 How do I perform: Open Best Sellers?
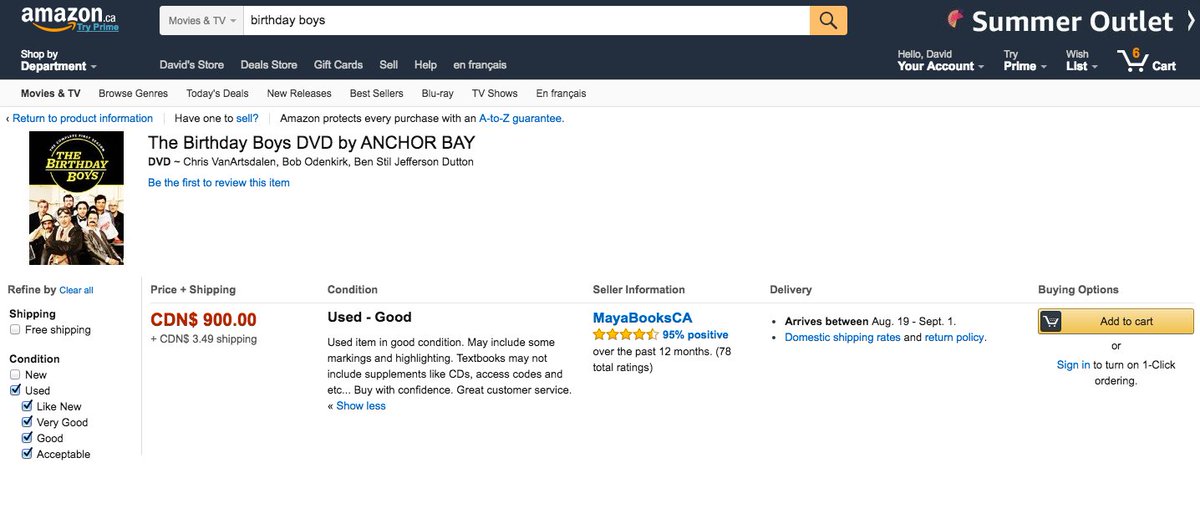376,93
